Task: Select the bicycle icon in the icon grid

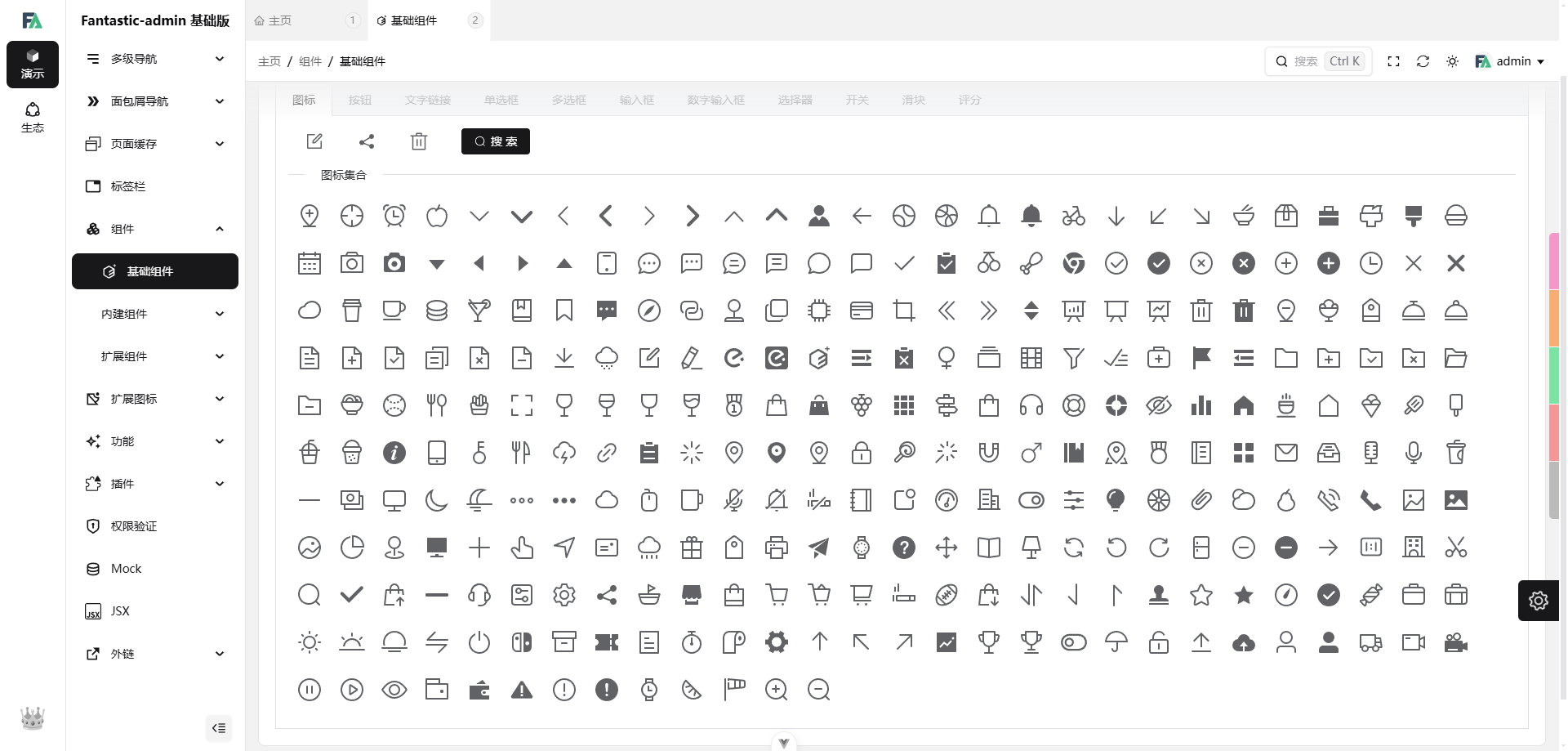Action: tap(1074, 216)
